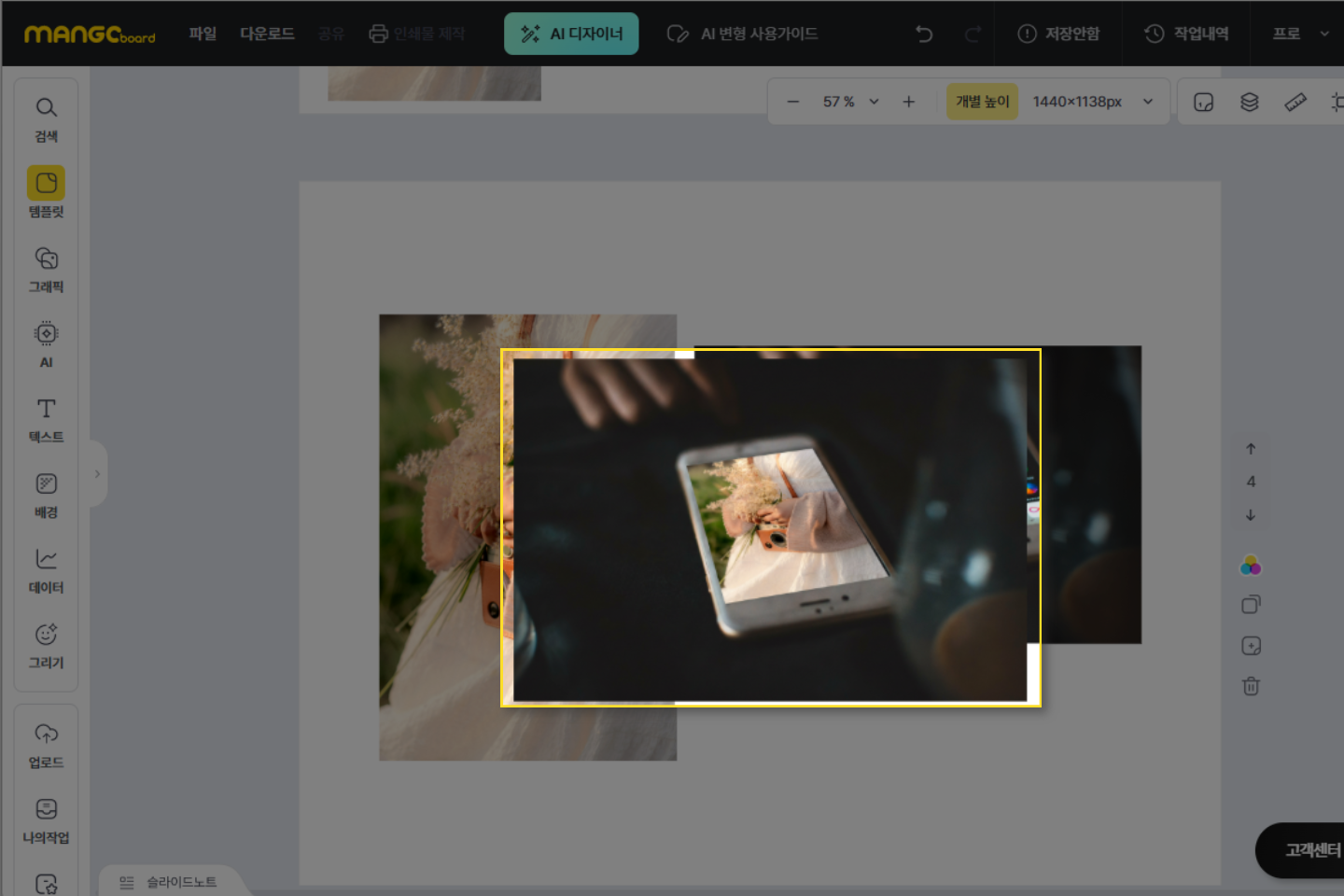This screenshot has height=896, width=1344.
Task: Open the 검색 search panel
Action: 46,119
